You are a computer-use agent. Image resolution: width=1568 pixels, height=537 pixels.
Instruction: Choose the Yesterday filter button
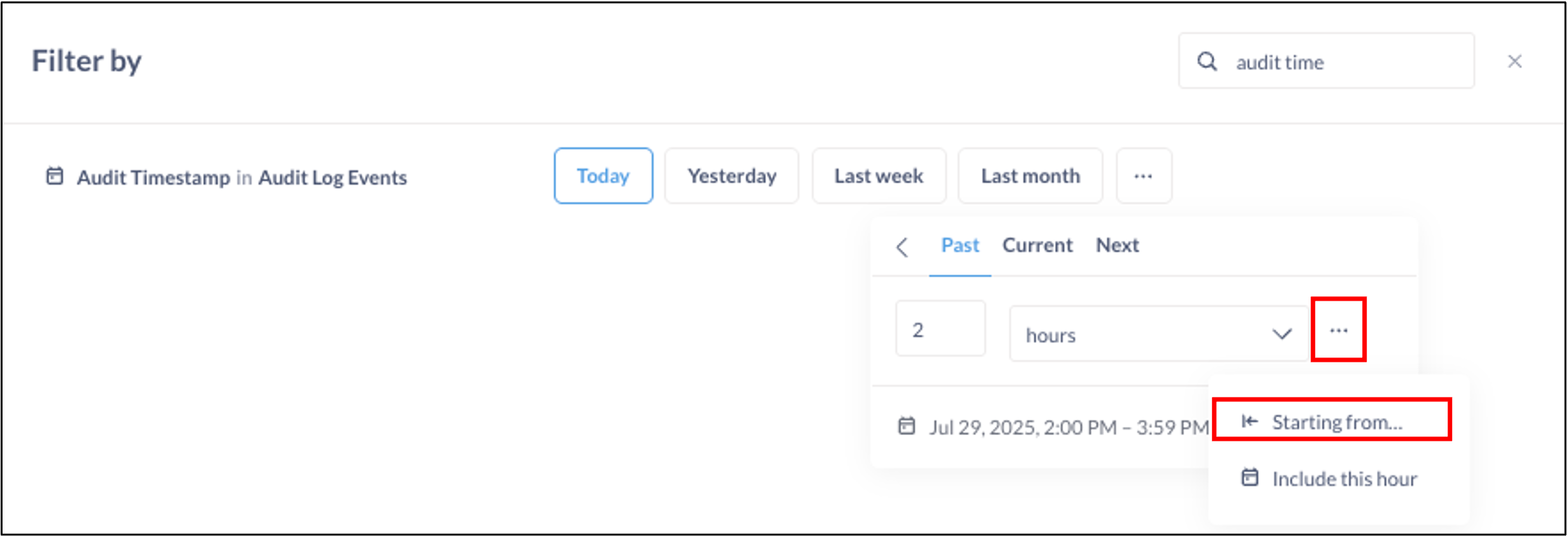coord(731,176)
